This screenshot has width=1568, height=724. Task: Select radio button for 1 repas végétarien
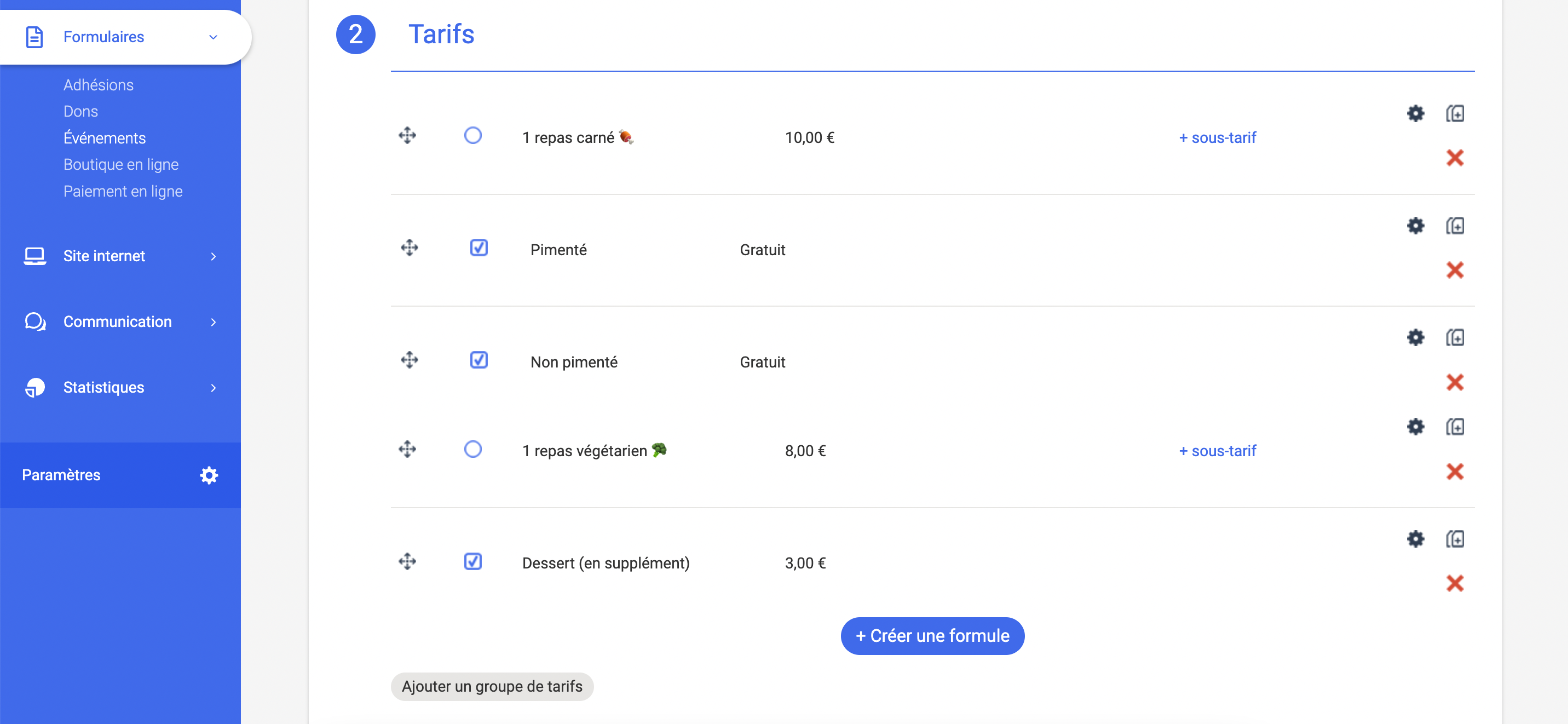click(x=472, y=450)
